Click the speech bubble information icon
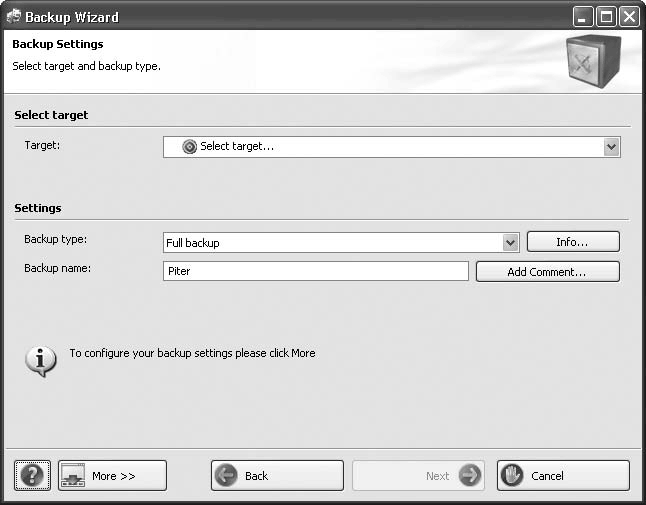Image resolution: width=646 pixels, height=505 pixels. tap(40, 360)
